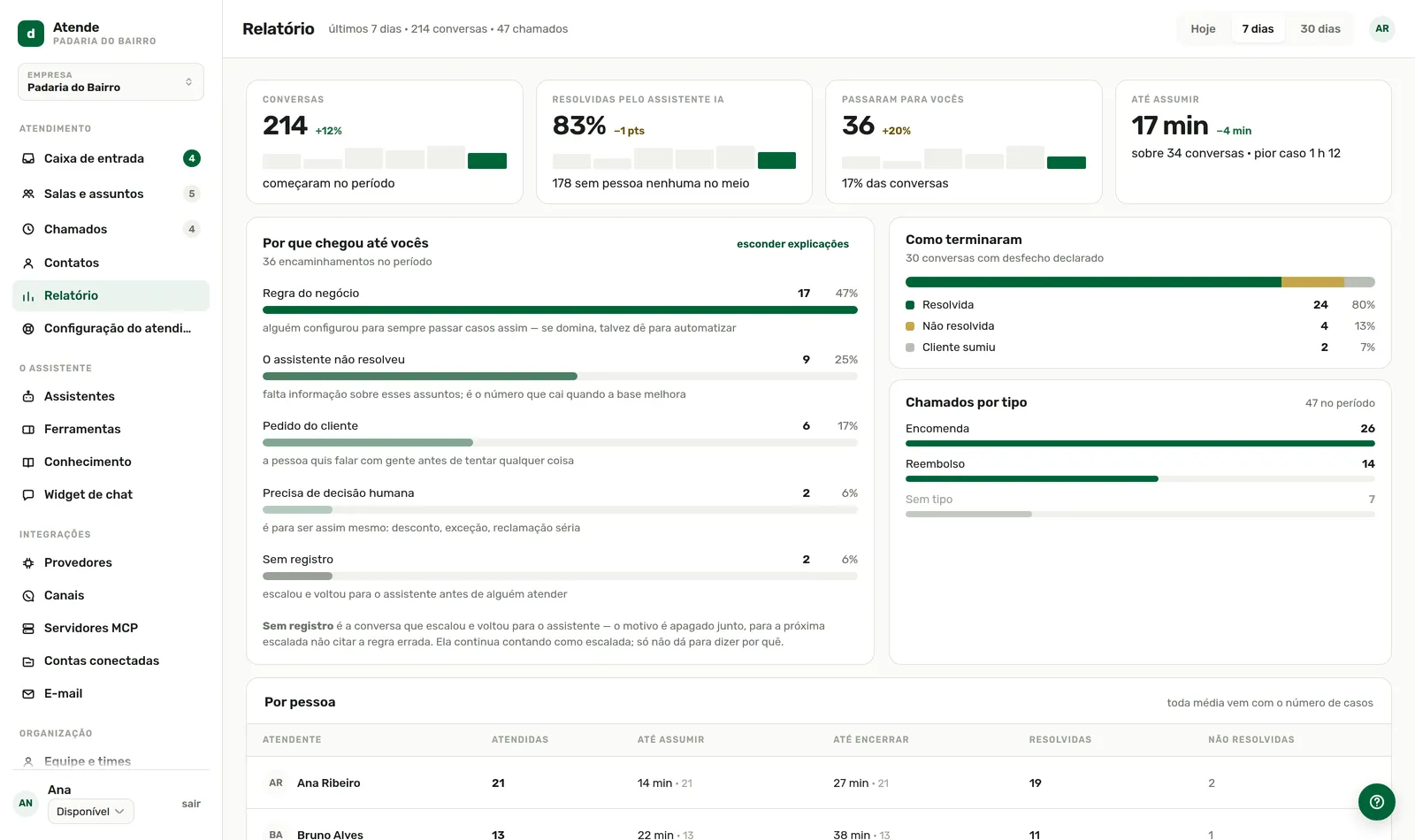Click the Canais icon in sidebar
The height and width of the screenshot is (840, 1415).
pos(28,595)
